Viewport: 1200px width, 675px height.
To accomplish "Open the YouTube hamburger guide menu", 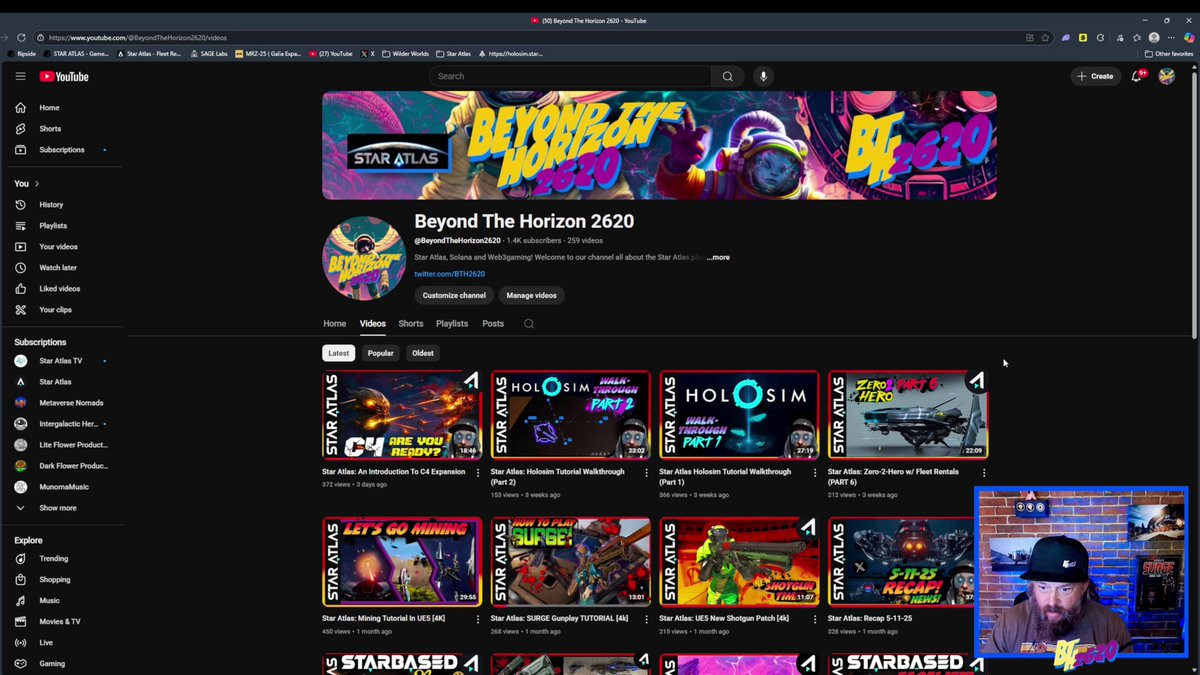I will click(x=20, y=76).
